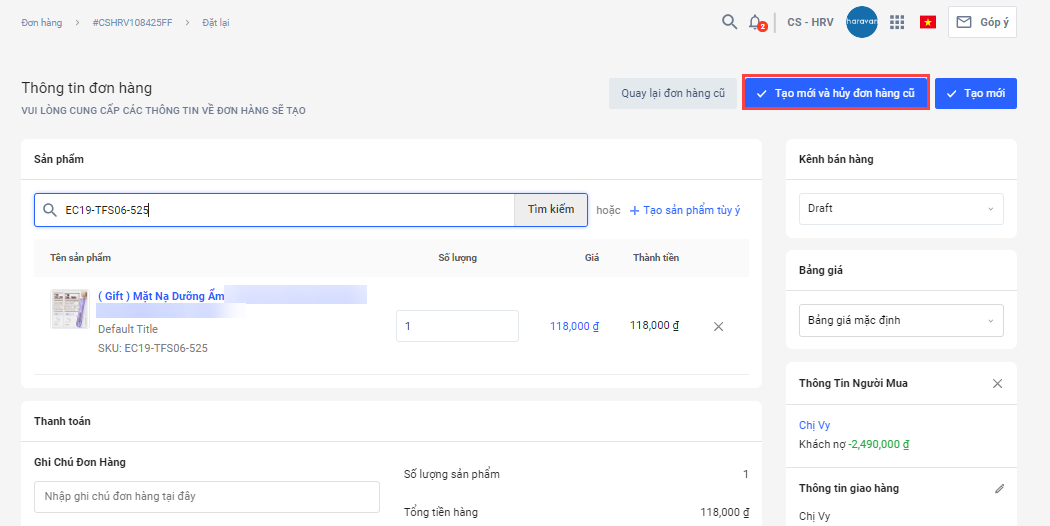The height and width of the screenshot is (526, 1050).
Task: Click Quay lại đơn hàng cũ button
Action: 672,93
